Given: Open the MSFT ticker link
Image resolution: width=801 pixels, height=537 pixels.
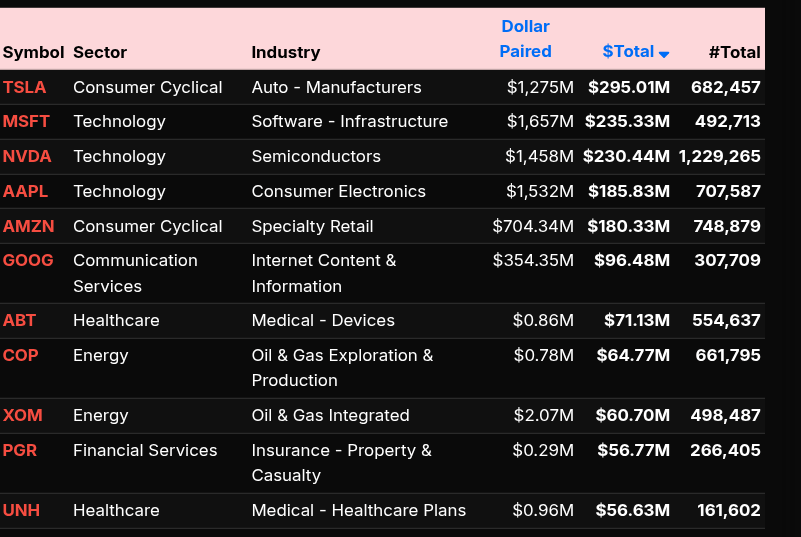Looking at the screenshot, I should [x=26, y=121].
